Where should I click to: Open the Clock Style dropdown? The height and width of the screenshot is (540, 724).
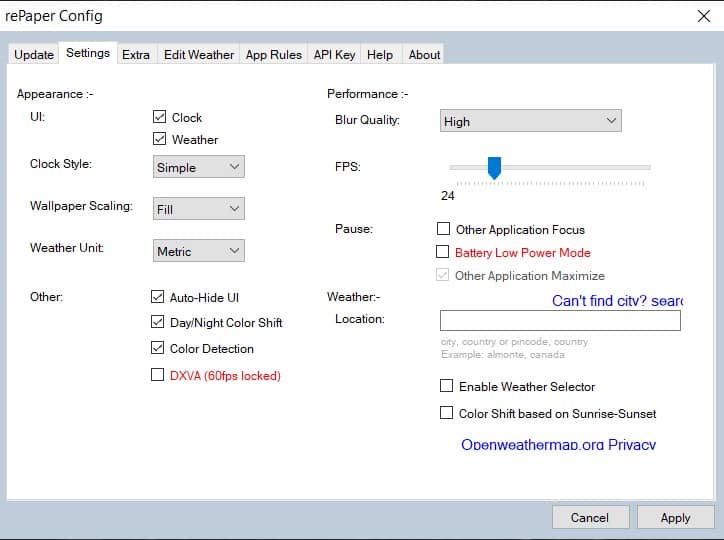(199, 167)
